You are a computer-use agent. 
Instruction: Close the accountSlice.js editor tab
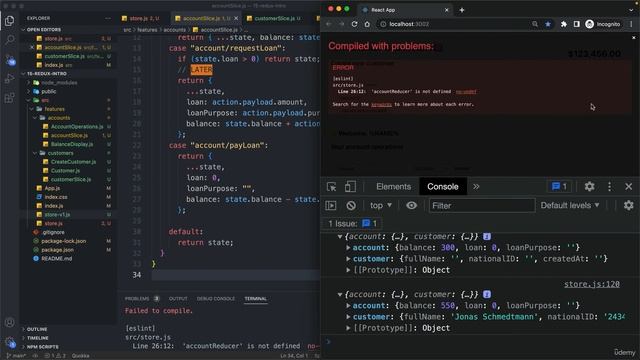pyautogui.click(x=236, y=18)
